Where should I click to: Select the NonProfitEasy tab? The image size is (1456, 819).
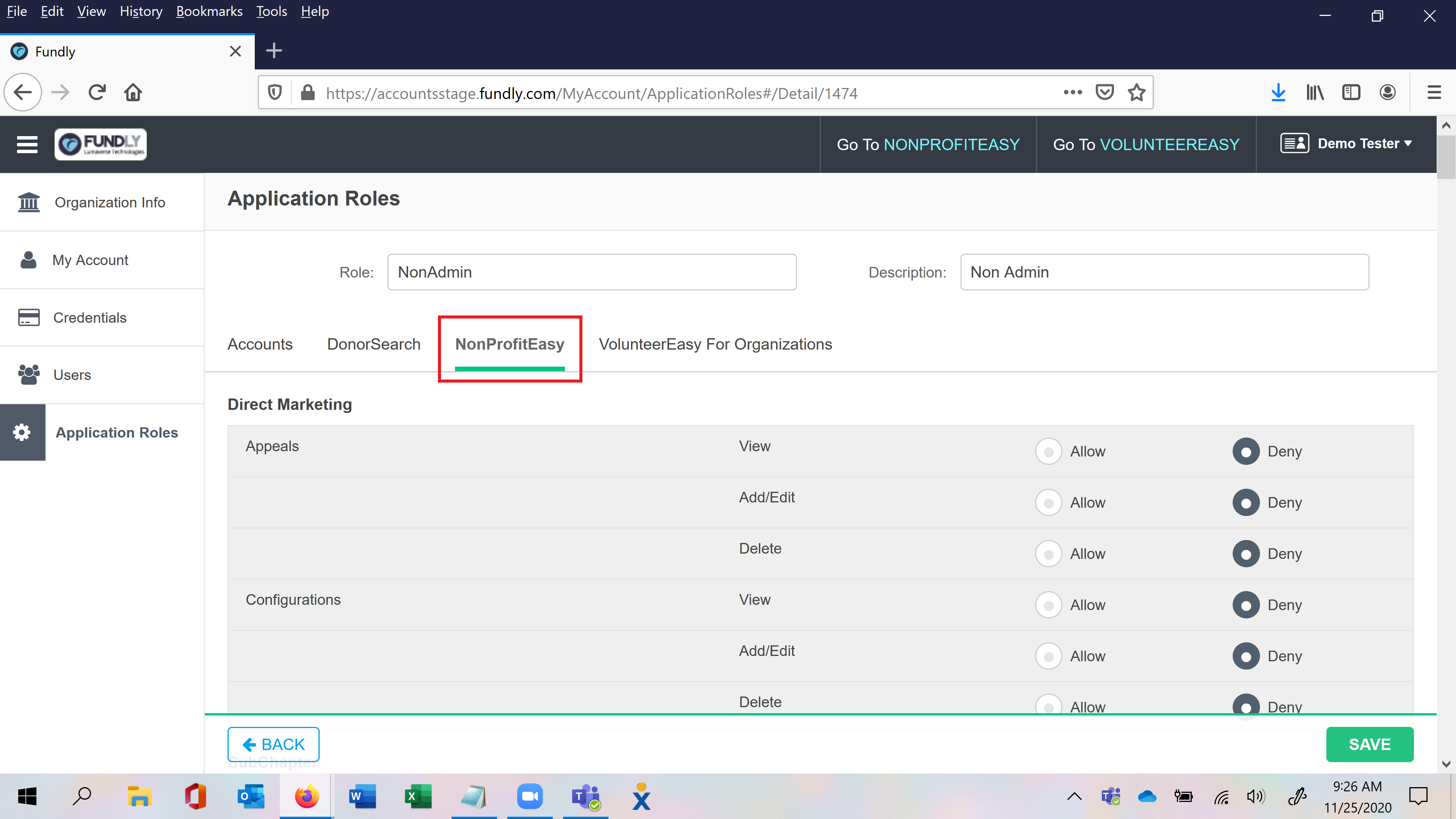pos(510,344)
